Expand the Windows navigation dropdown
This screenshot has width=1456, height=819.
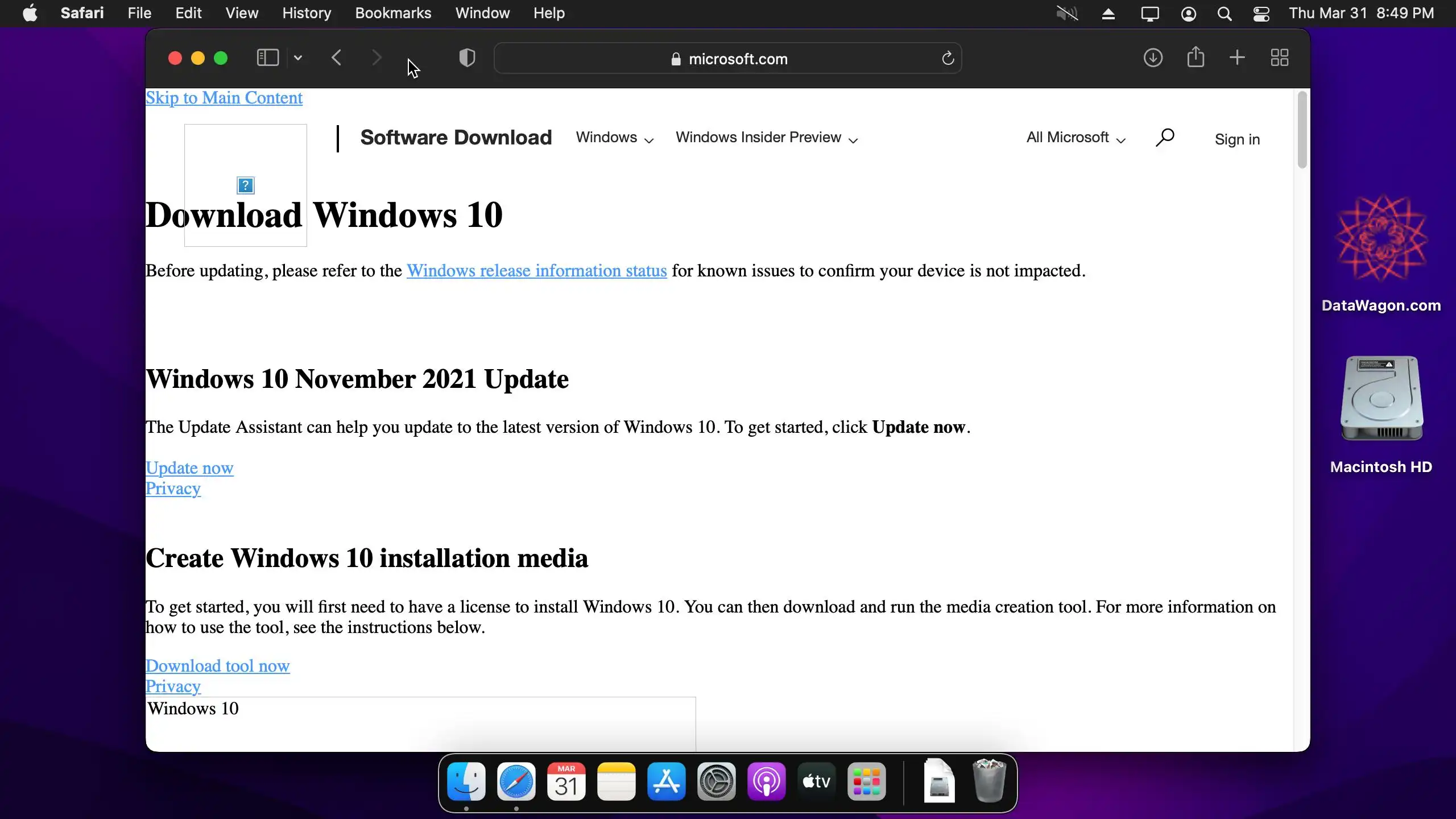click(x=615, y=138)
